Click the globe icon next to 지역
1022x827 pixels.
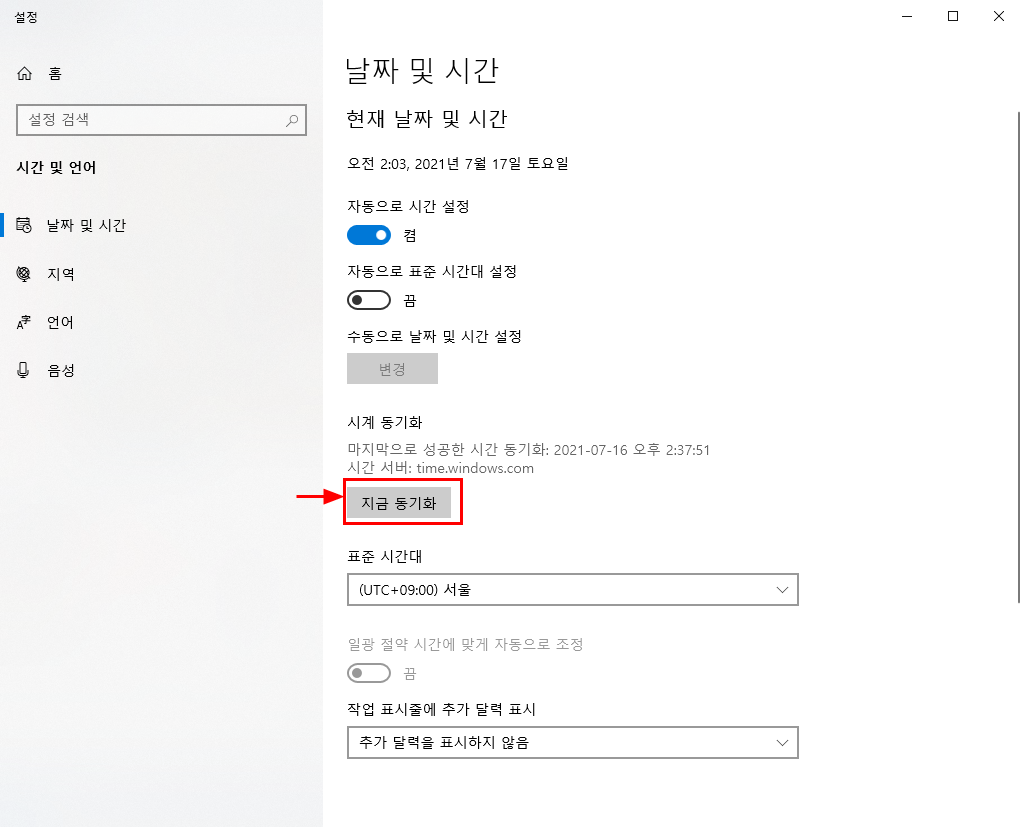(23, 274)
